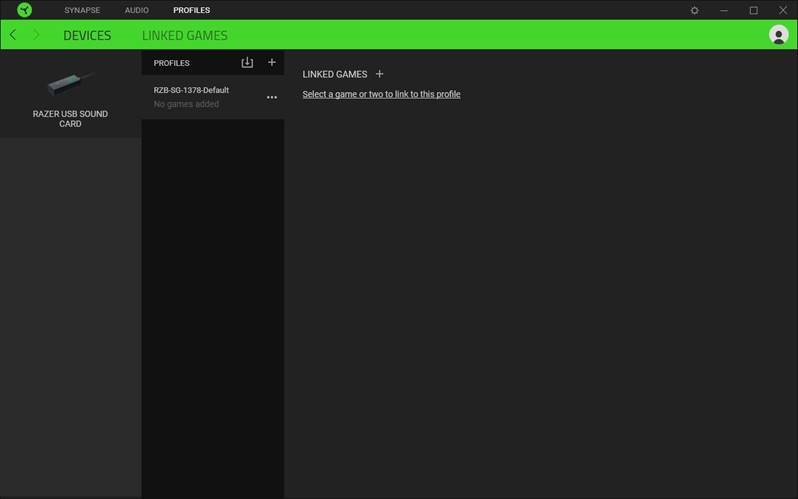
Task: Go forward with the right arrow
Action: click(36, 35)
